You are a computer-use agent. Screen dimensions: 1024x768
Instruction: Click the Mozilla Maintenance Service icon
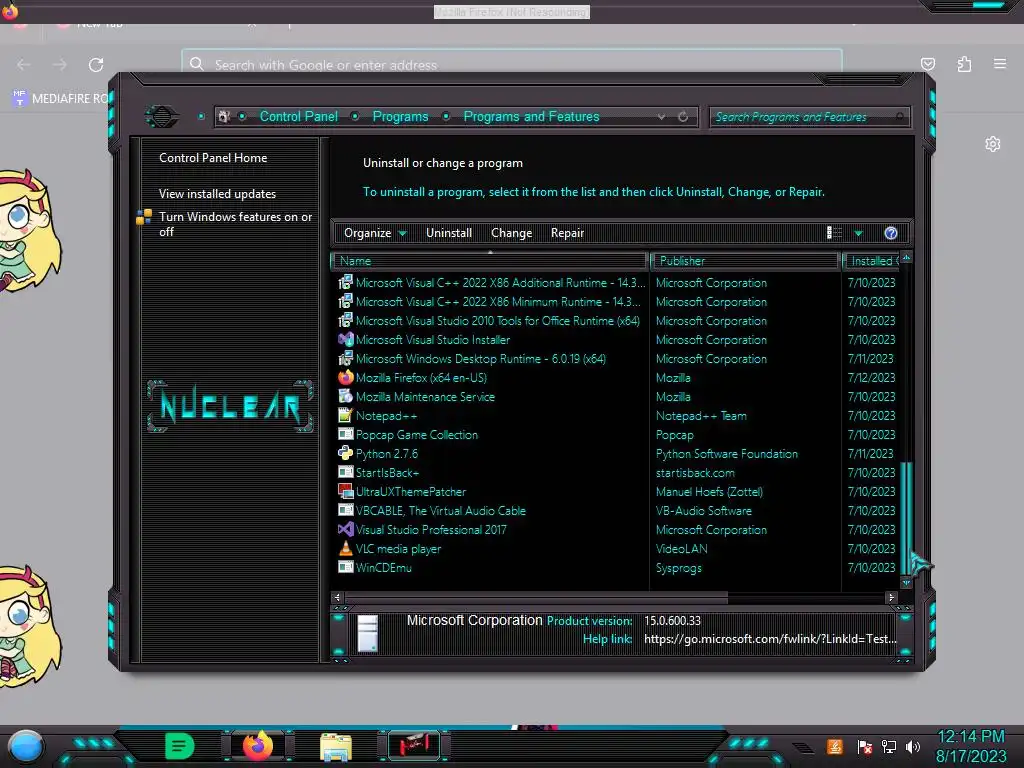coord(345,396)
